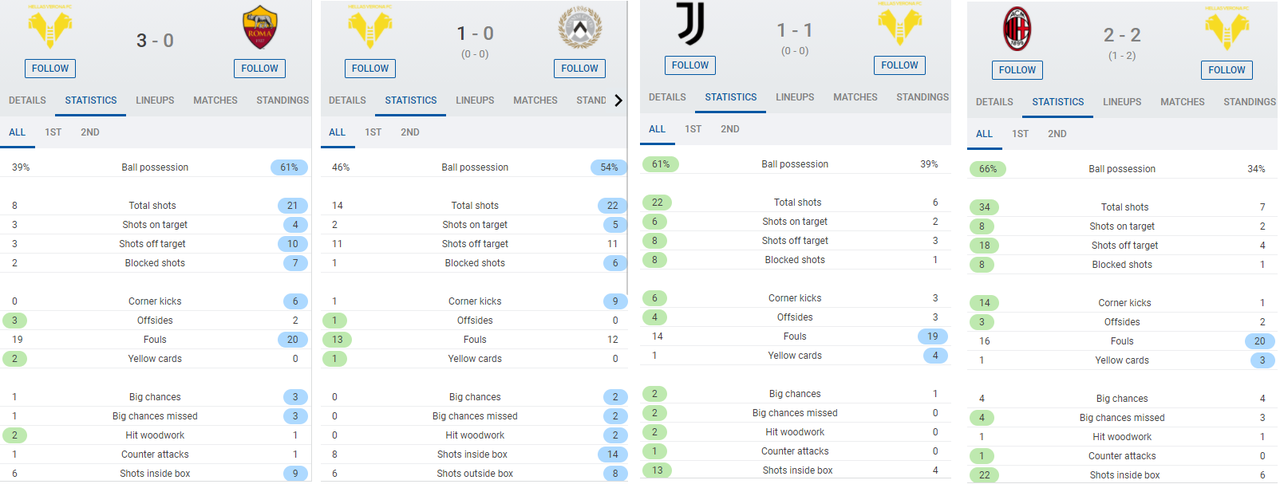The image size is (1280, 488).
Task: Click the 3 - 0 score in Verona-Roma match
Action: pyautogui.click(x=155, y=40)
